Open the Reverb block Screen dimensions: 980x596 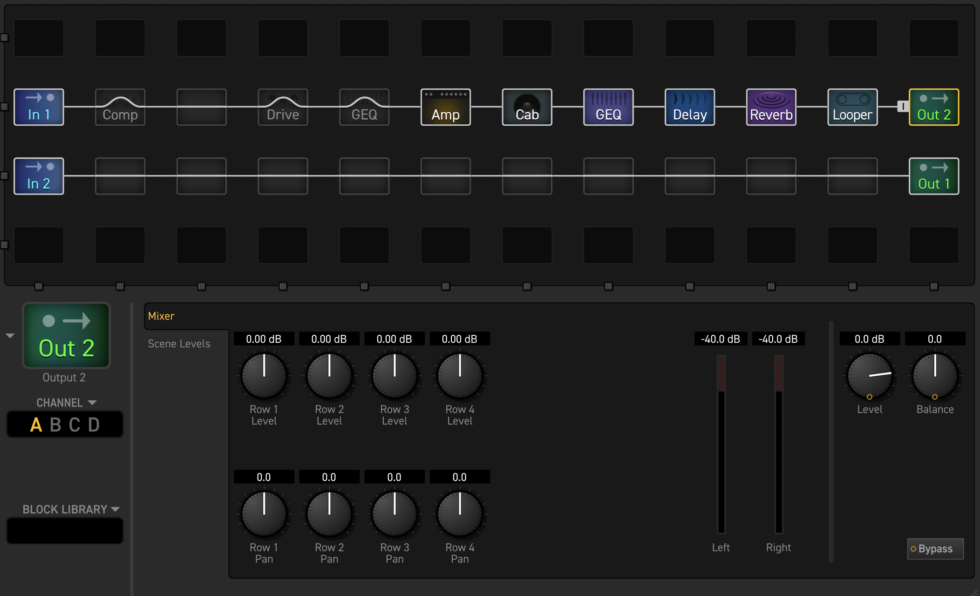pos(771,107)
